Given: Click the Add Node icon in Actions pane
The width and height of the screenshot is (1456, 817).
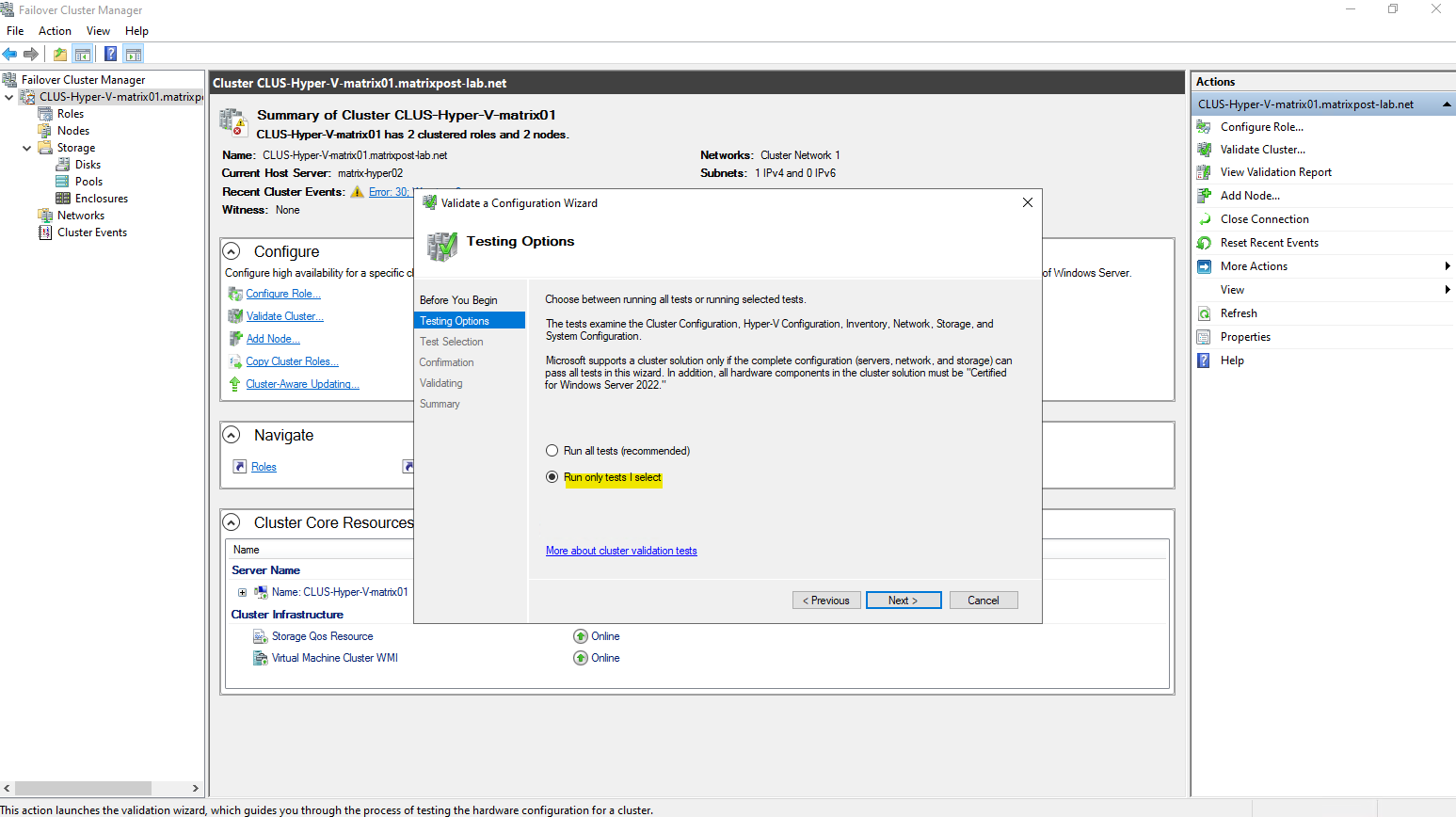Looking at the screenshot, I should point(1204,196).
